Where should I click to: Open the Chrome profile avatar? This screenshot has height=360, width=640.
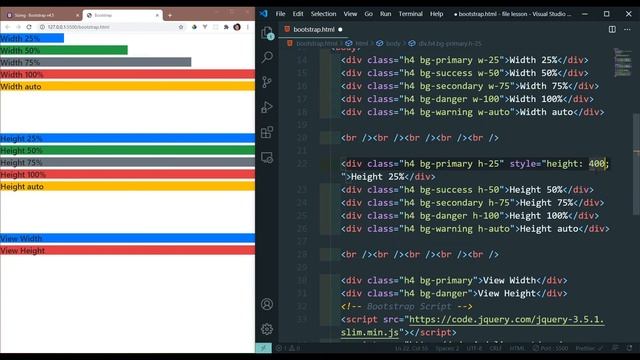pos(237,27)
